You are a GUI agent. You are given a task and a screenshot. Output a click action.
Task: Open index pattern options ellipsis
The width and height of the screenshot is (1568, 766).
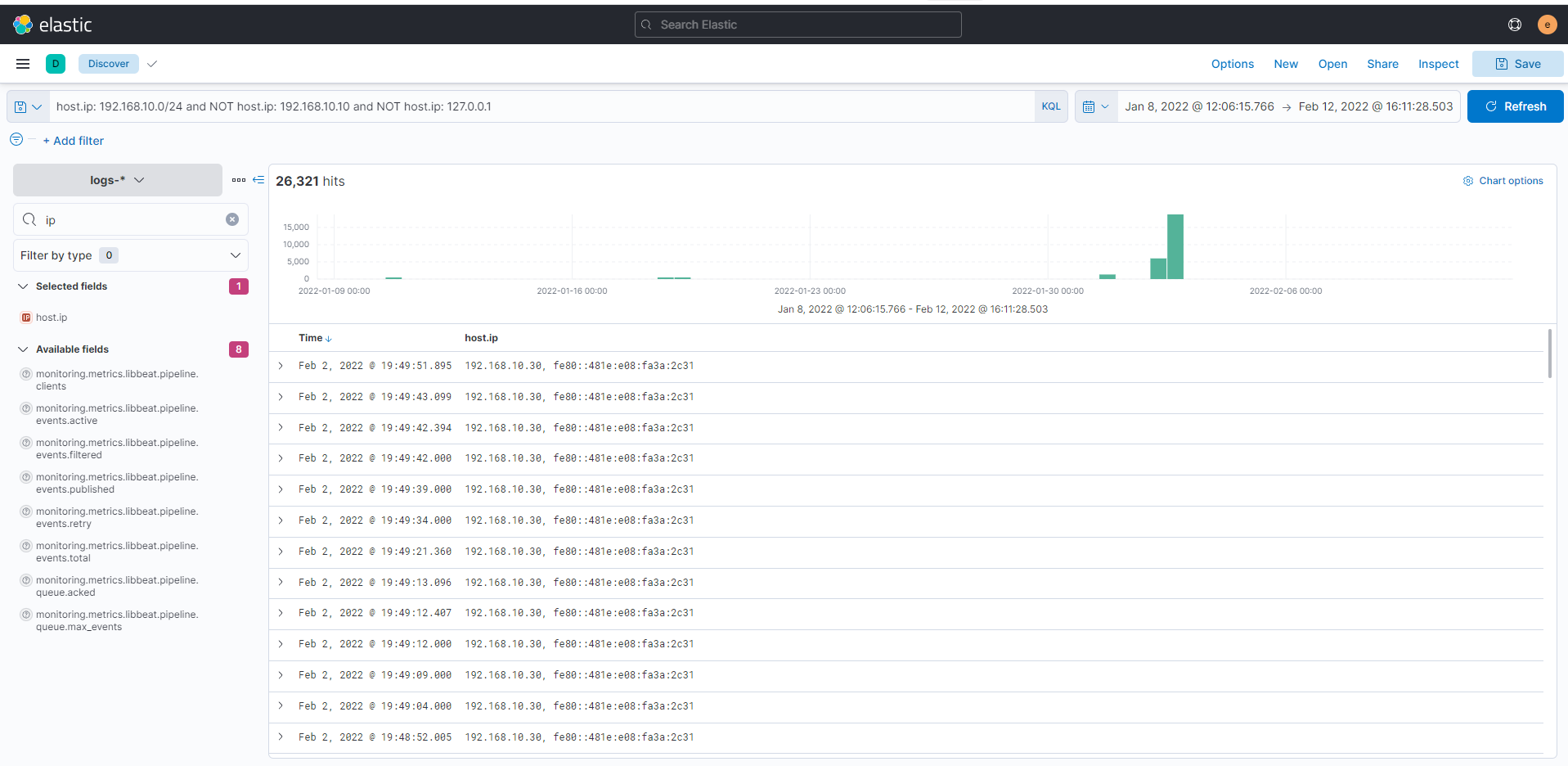[239, 180]
